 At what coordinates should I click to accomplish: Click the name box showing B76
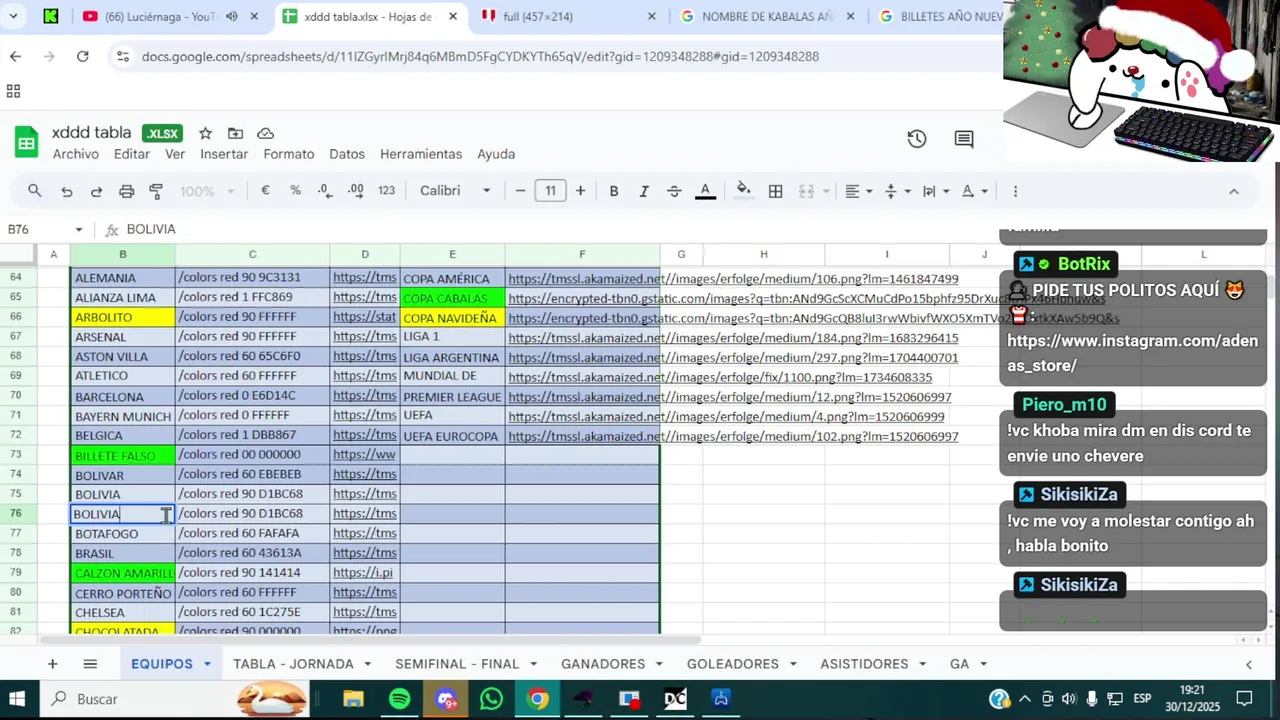pyautogui.click(x=32, y=229)
